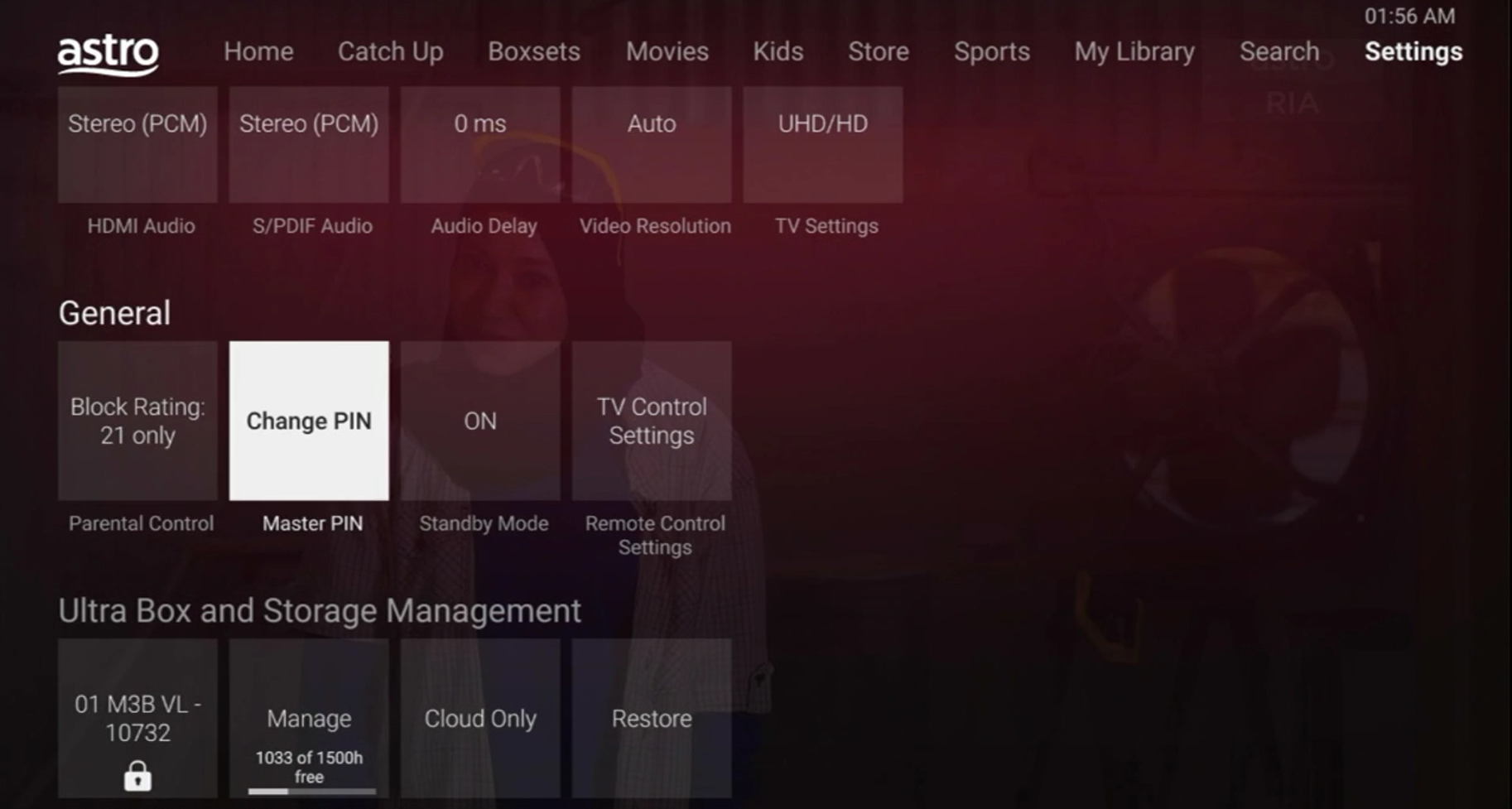Click the Restore tile

pos(652,718)
